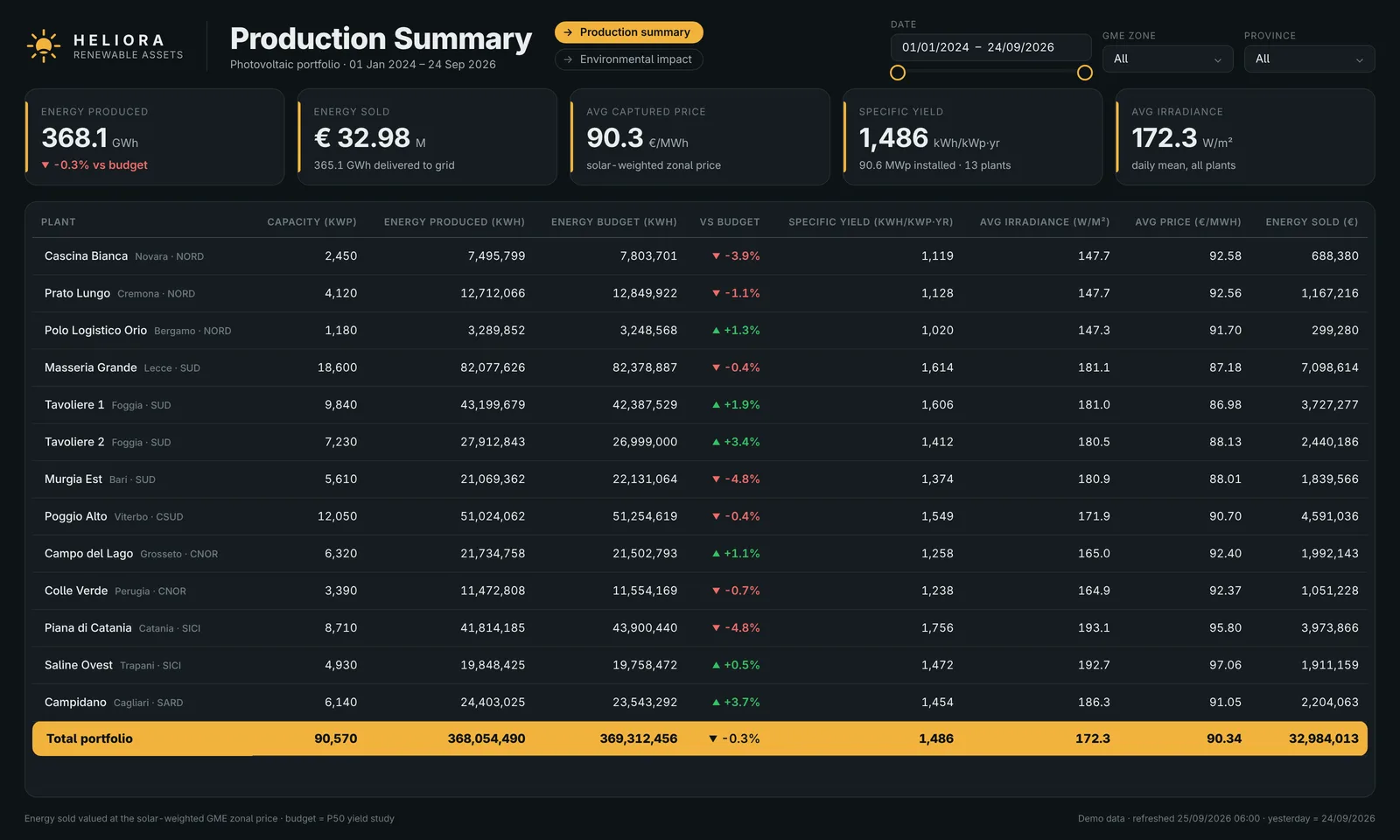Screen dimensions: 1400x840
Task: Open the GME Zone dropdown
Action: click(1167, 59)
